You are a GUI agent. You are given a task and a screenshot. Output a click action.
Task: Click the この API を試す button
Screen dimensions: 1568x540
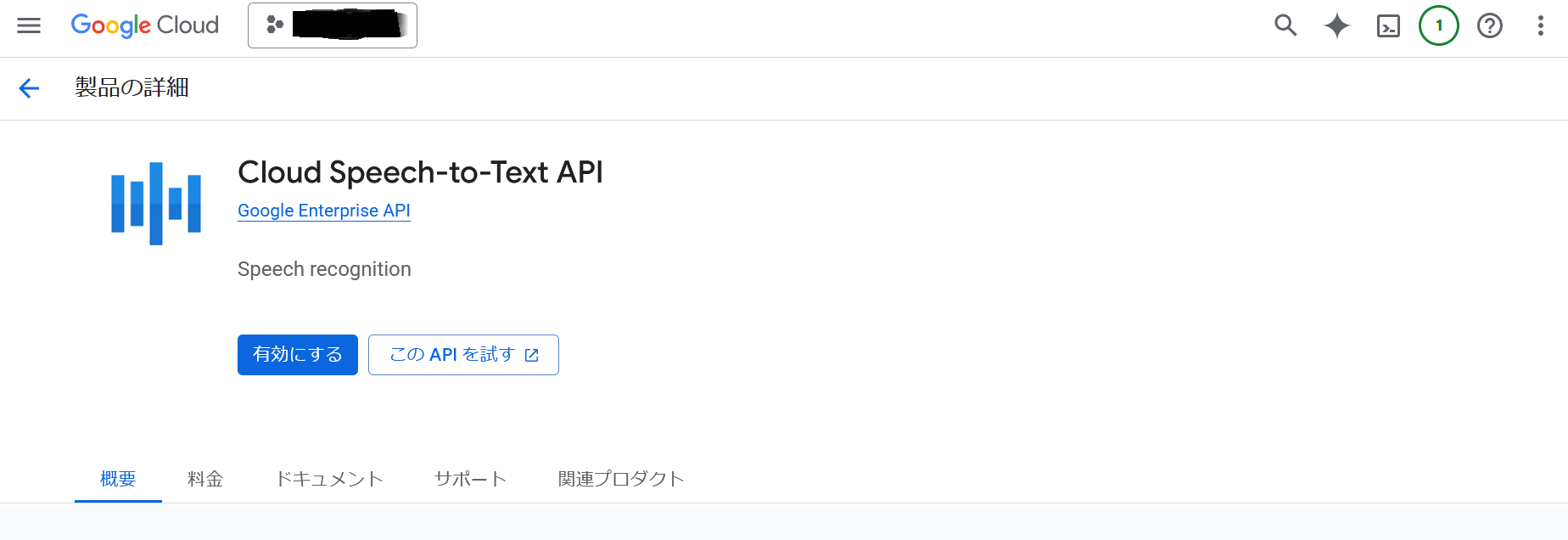[x=463, y=355]
